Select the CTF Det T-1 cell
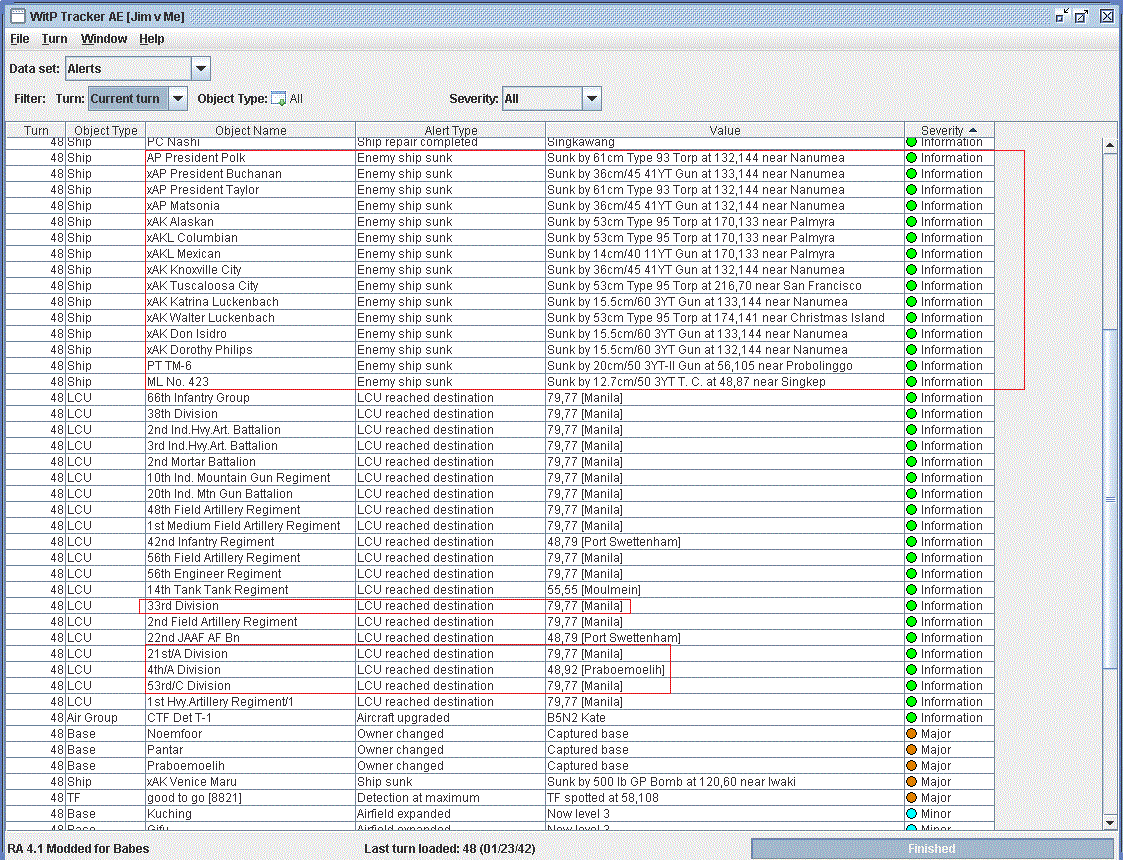The width and height of the screenshot is (1123, 860). (250, 718)
